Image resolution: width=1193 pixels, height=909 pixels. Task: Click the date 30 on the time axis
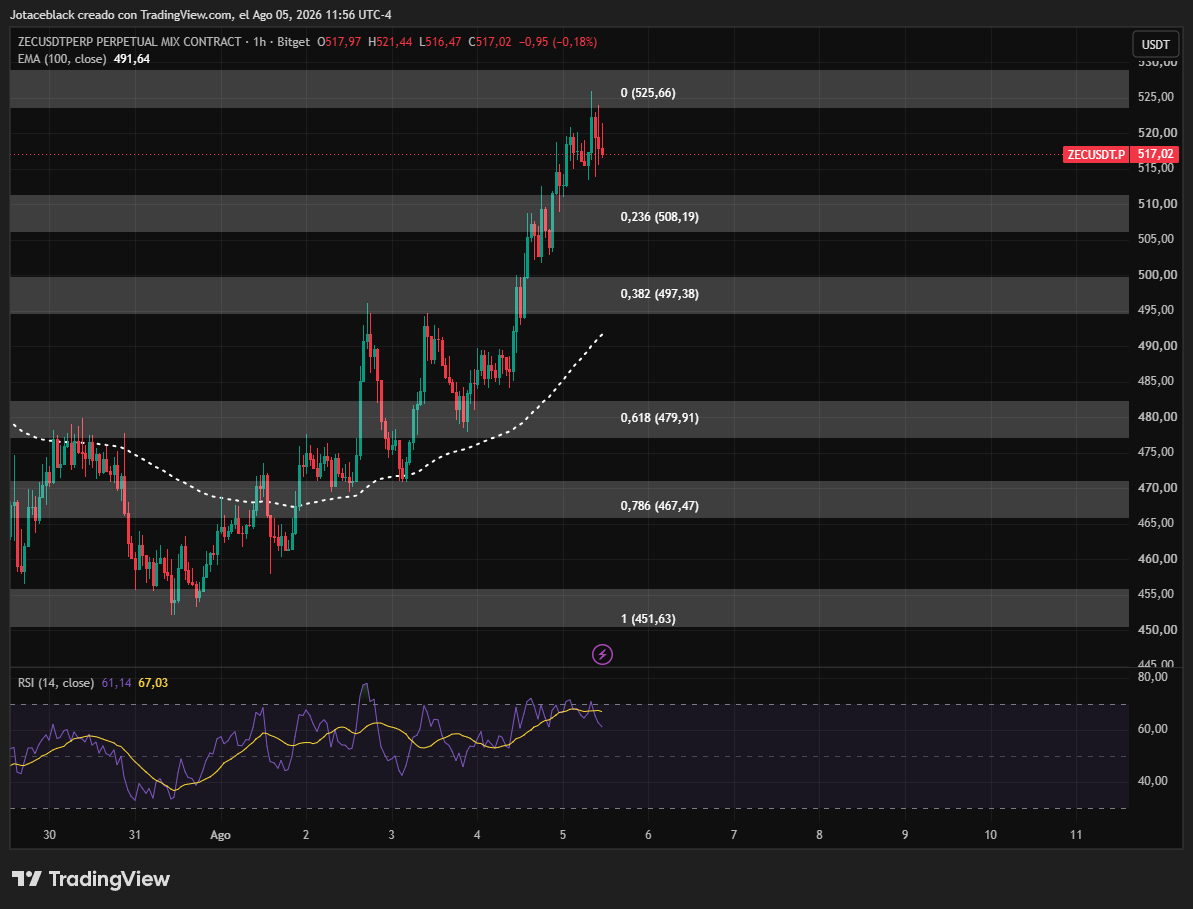tap(49, 835)
